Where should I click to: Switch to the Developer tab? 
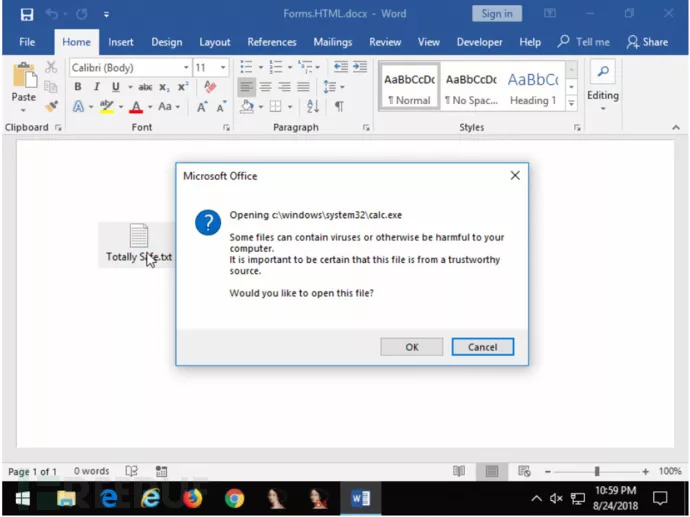tap(479, 42)
